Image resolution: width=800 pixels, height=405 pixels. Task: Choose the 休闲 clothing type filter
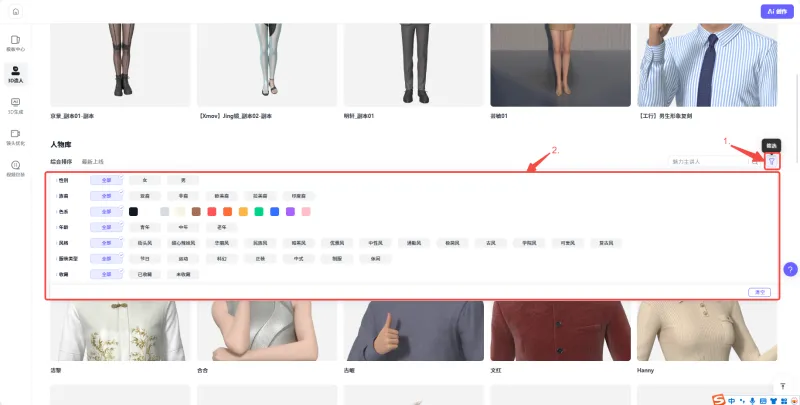point(376,259)
